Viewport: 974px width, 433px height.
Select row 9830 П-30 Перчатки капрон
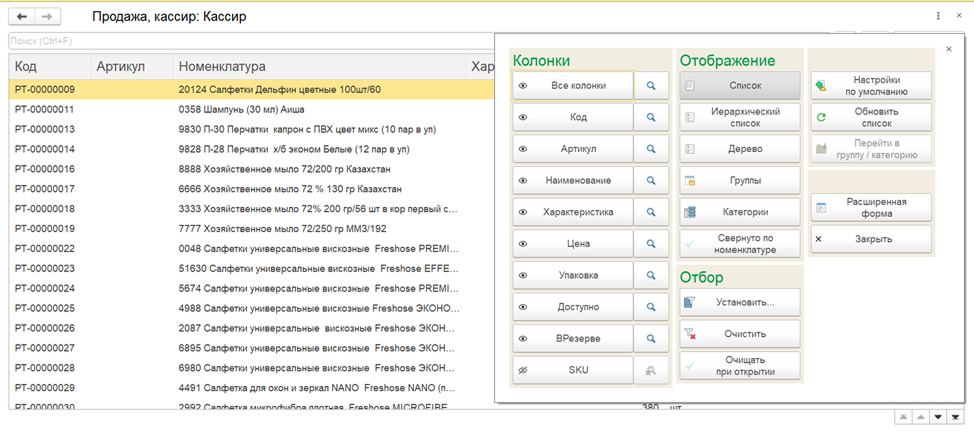pos(252,129)
